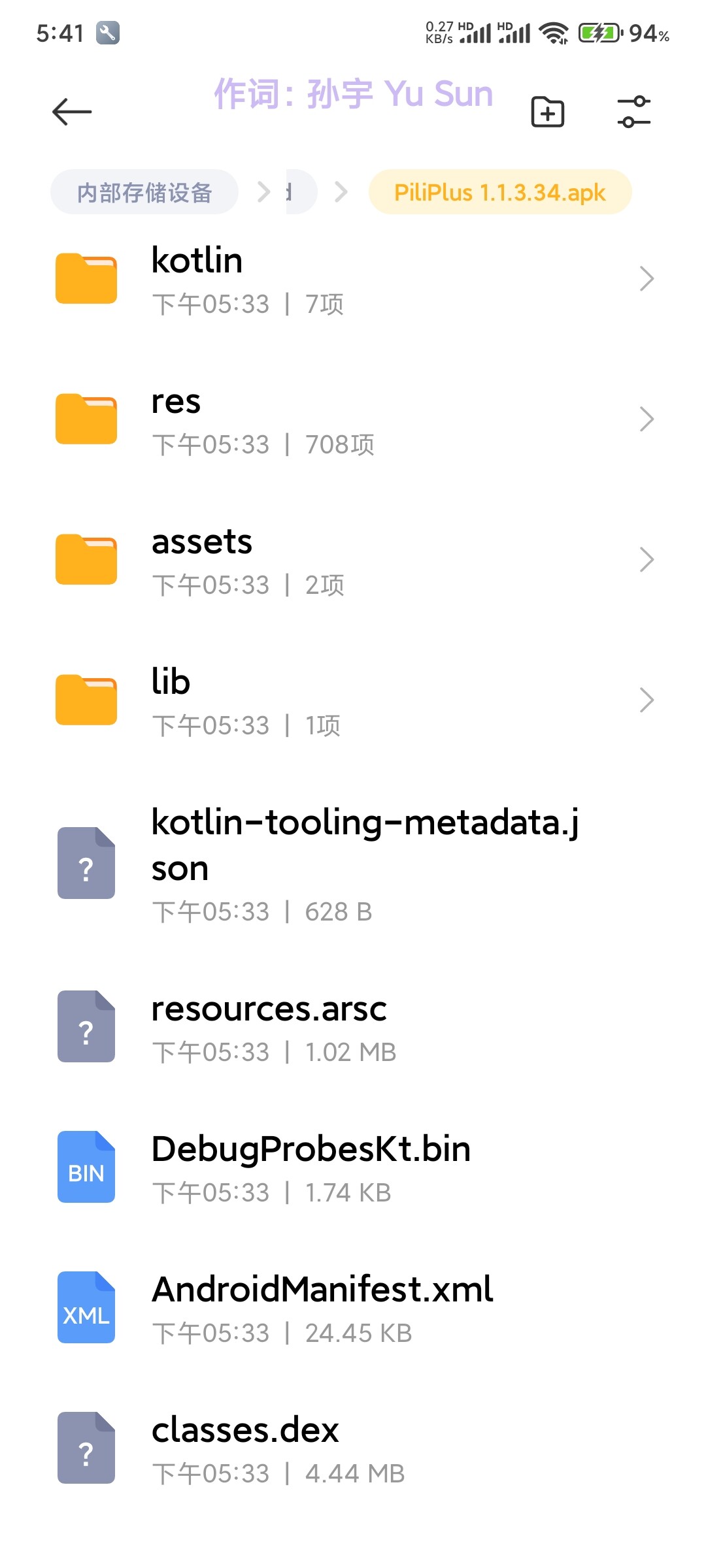706x1568 pixels.
Task: Open the AndroidManifest.xml file name
Action: [322, 1290]
